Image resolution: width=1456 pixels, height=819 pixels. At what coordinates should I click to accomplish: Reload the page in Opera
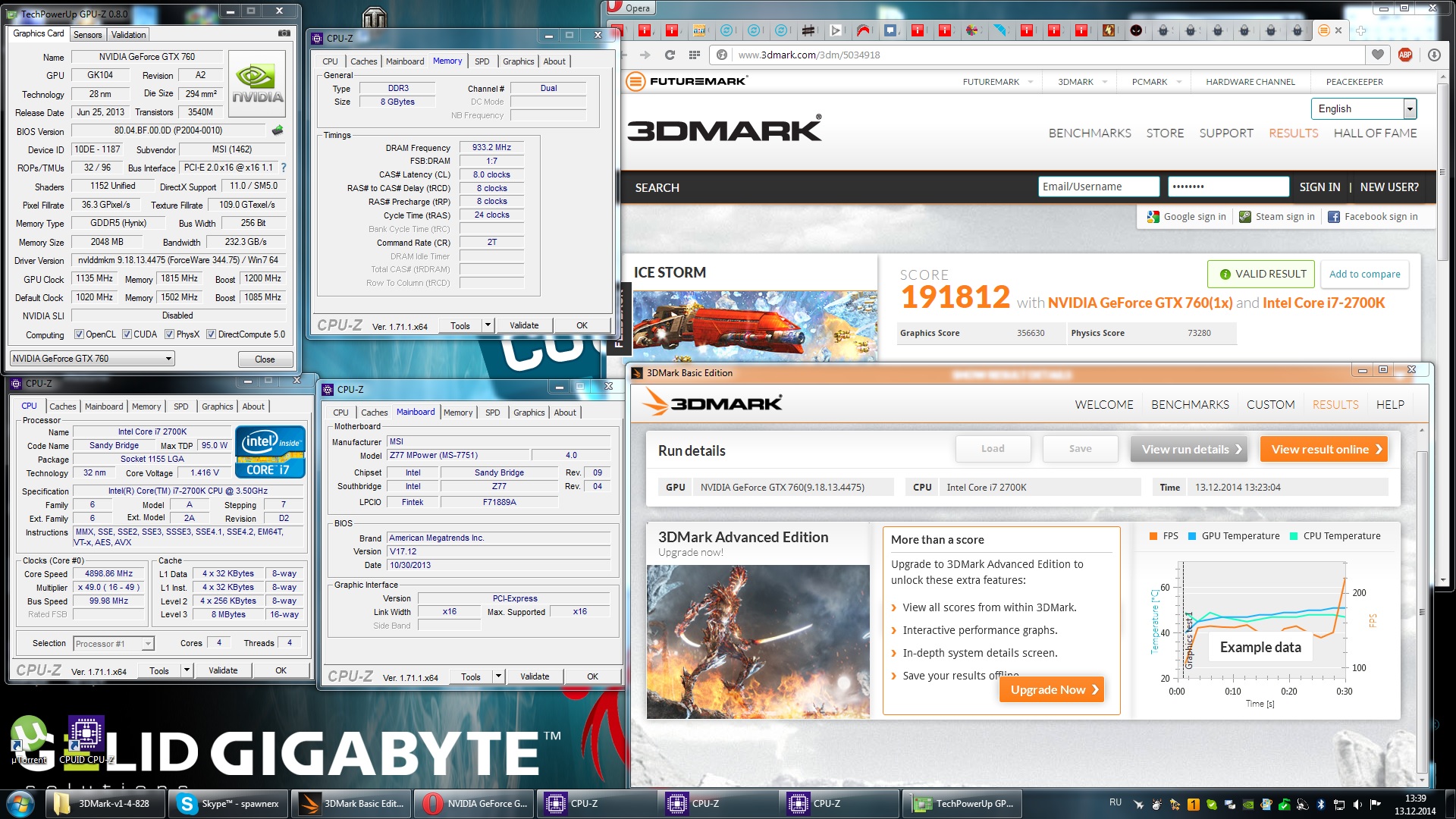(670, 55)
